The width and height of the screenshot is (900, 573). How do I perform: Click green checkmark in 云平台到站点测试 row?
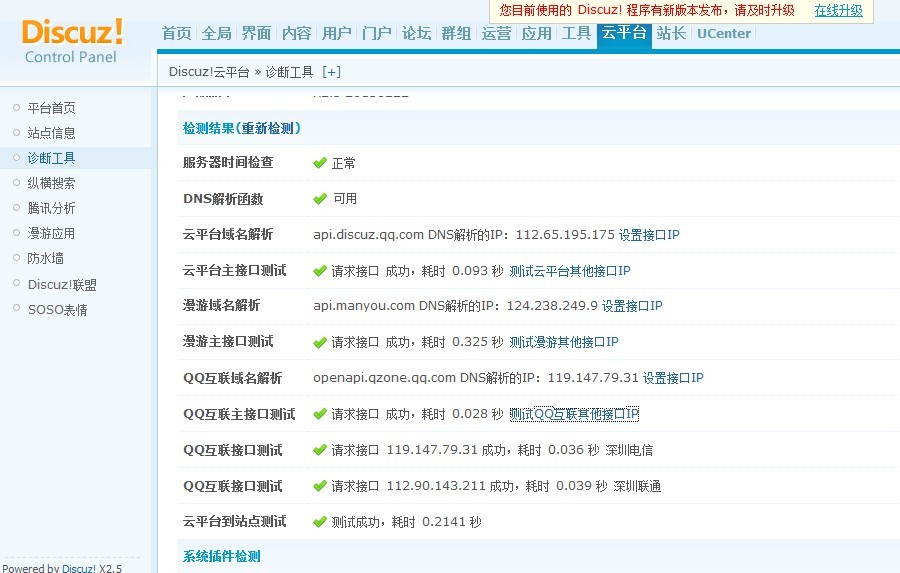click(320, 521)
